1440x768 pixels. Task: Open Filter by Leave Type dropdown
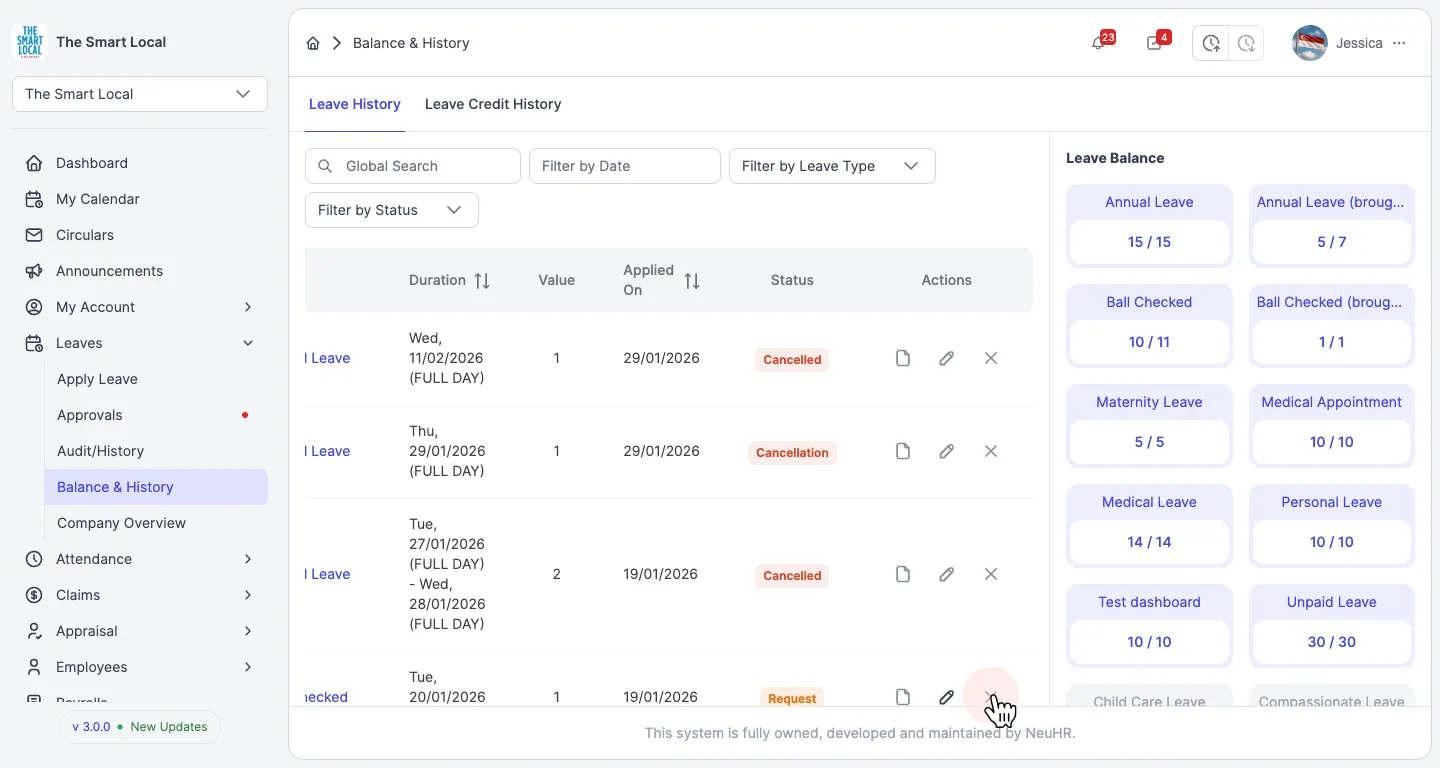point(832,166)
